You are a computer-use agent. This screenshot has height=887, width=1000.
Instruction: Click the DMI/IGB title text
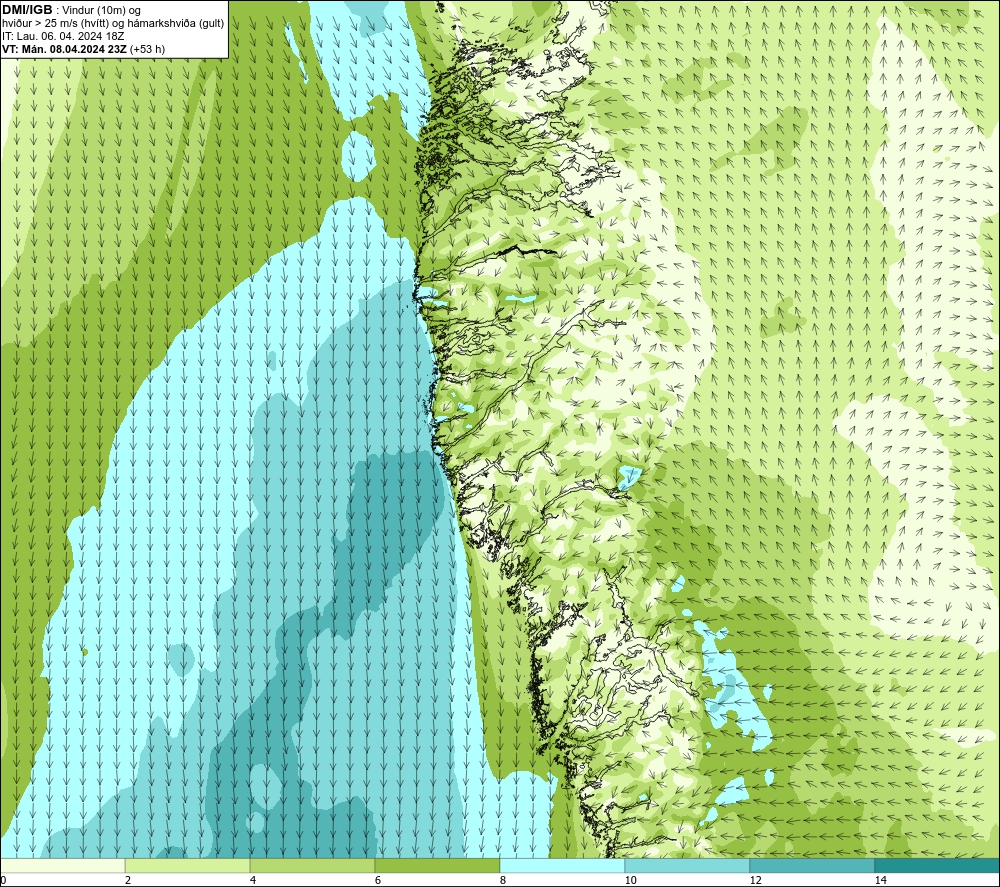[x=27, y=10]
